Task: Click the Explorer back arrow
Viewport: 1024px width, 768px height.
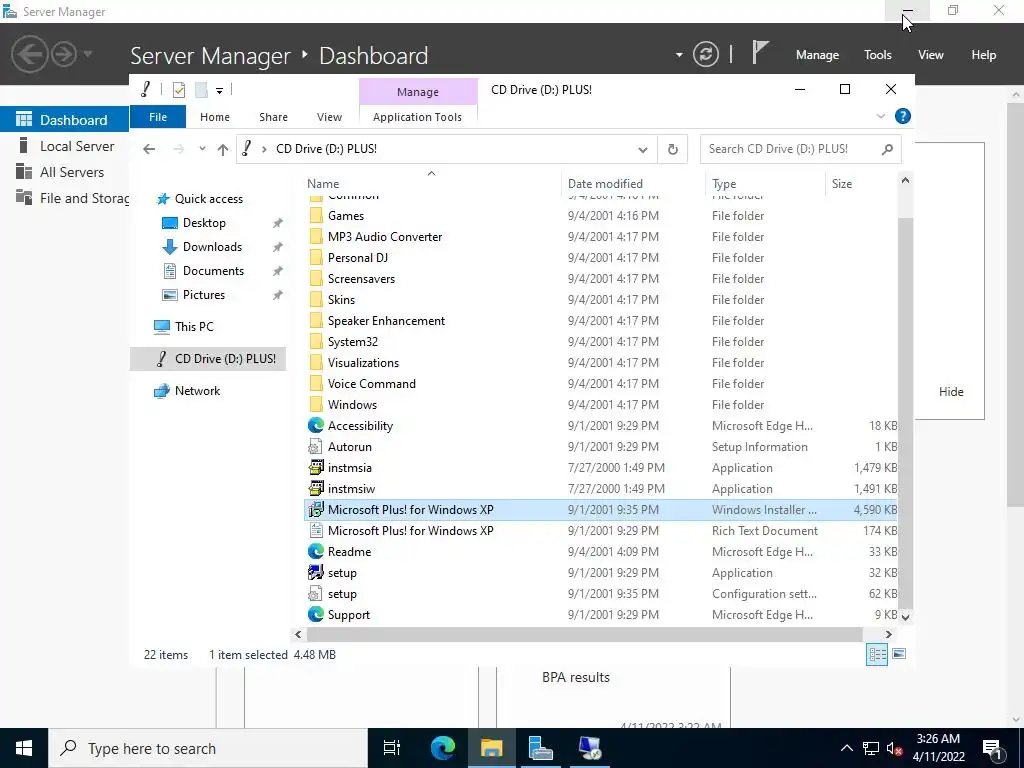Action: pyautogui.click(x=149, y=150)
